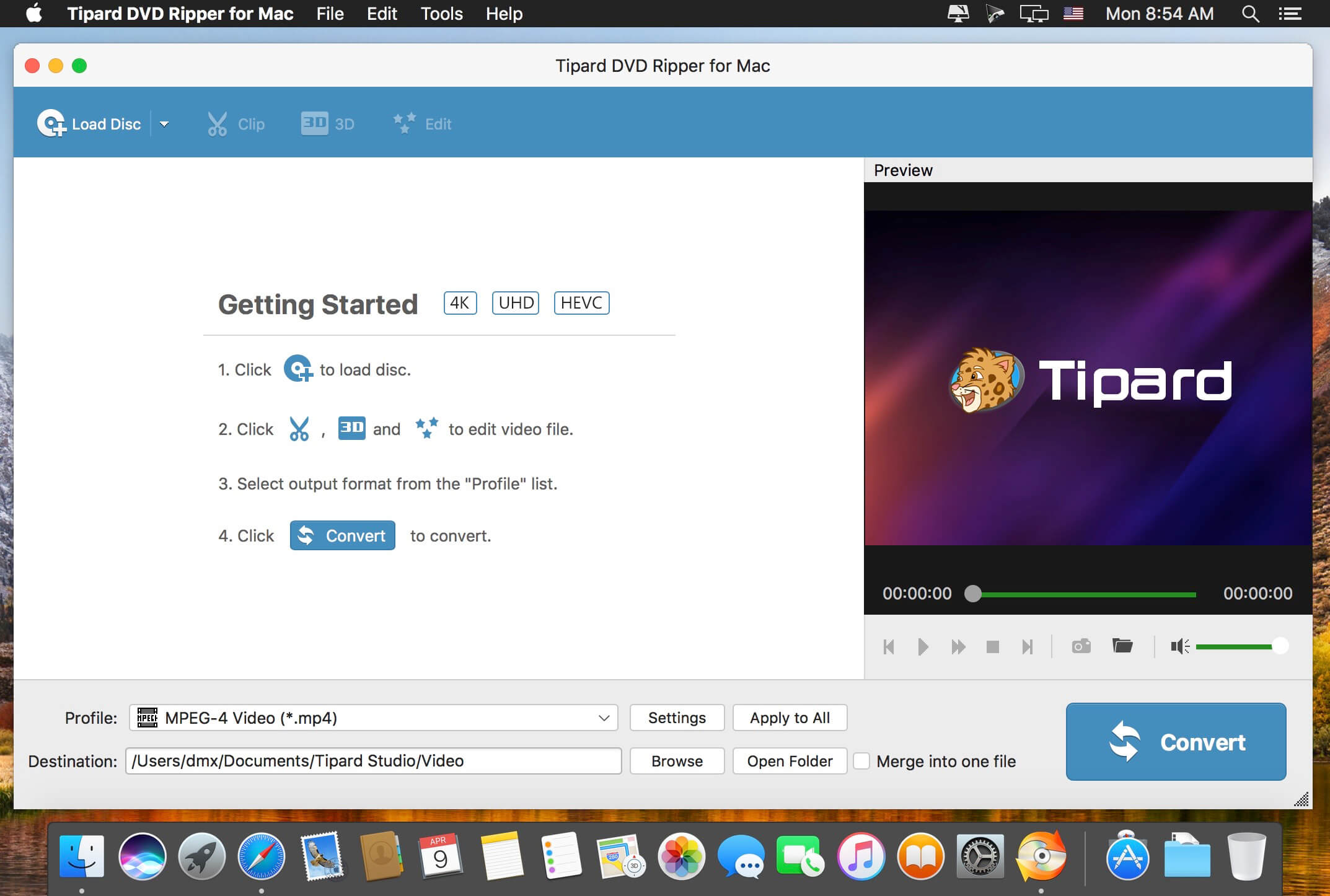The width and height of the screenshot is (1330, 896).
Task: Click the Help menu item
Action: click(x=504, y=14)
